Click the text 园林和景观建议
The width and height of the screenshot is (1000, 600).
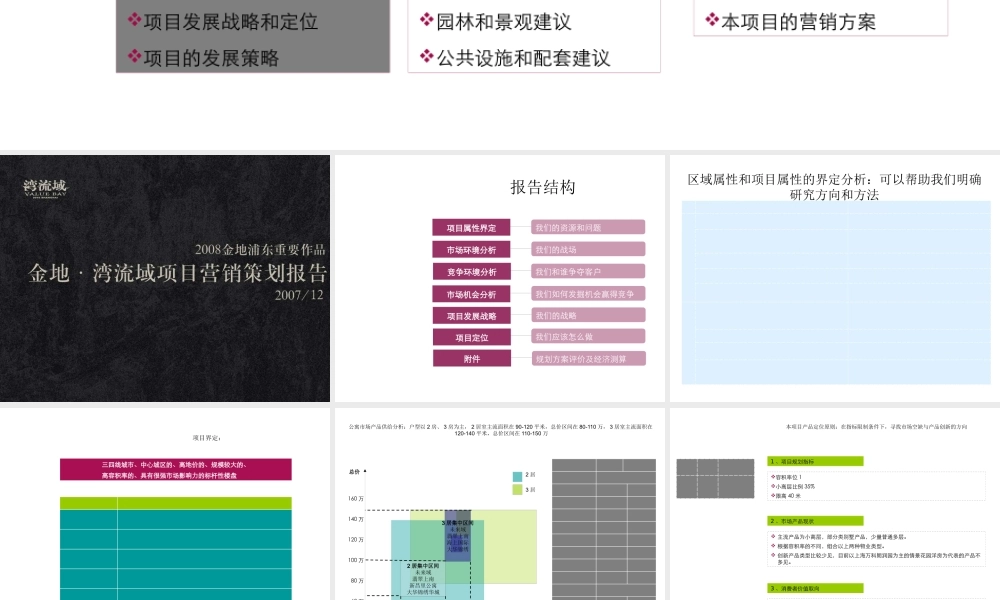503,22
